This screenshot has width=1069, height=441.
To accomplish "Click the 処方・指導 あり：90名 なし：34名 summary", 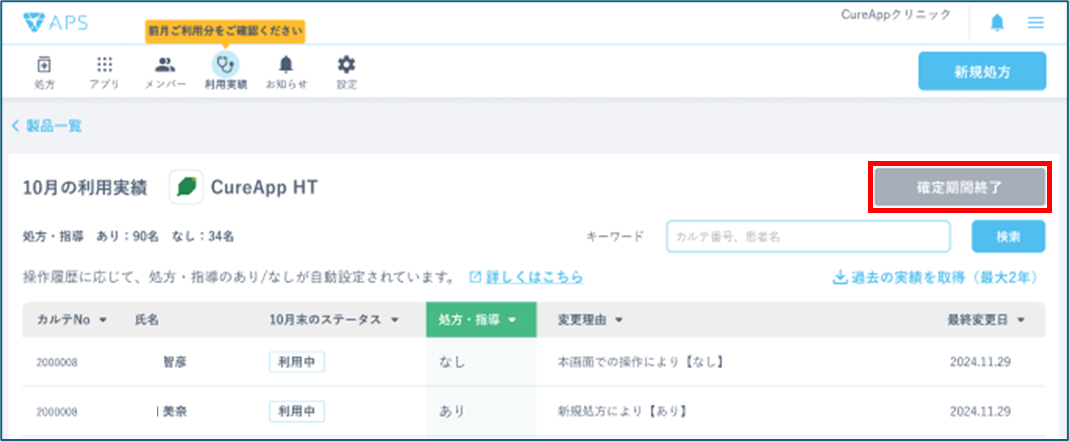I will pos(129,237).
